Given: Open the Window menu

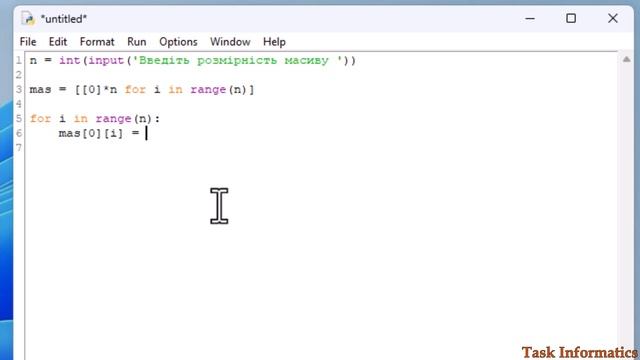Looking at the screenshot, I should tap(230, 42).
